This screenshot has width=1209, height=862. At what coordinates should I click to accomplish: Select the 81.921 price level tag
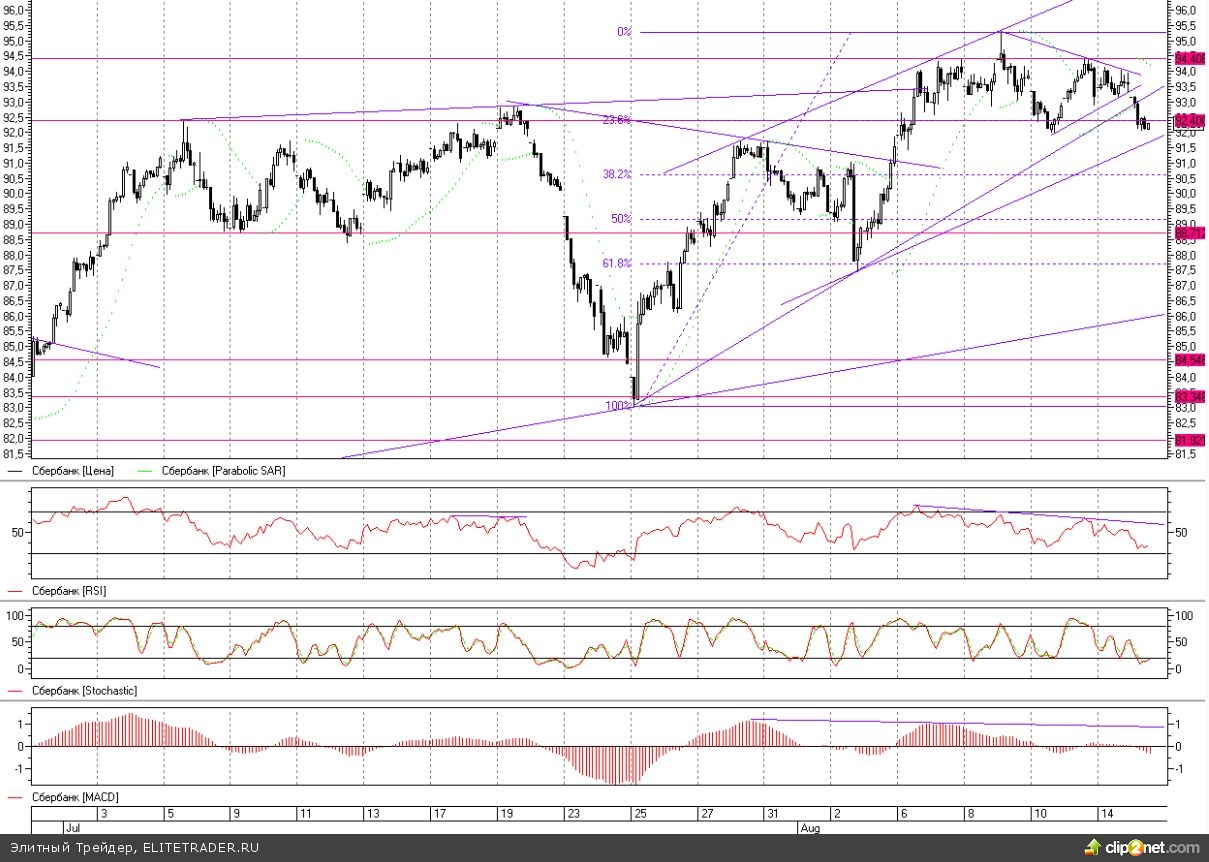pos(1187,440)
